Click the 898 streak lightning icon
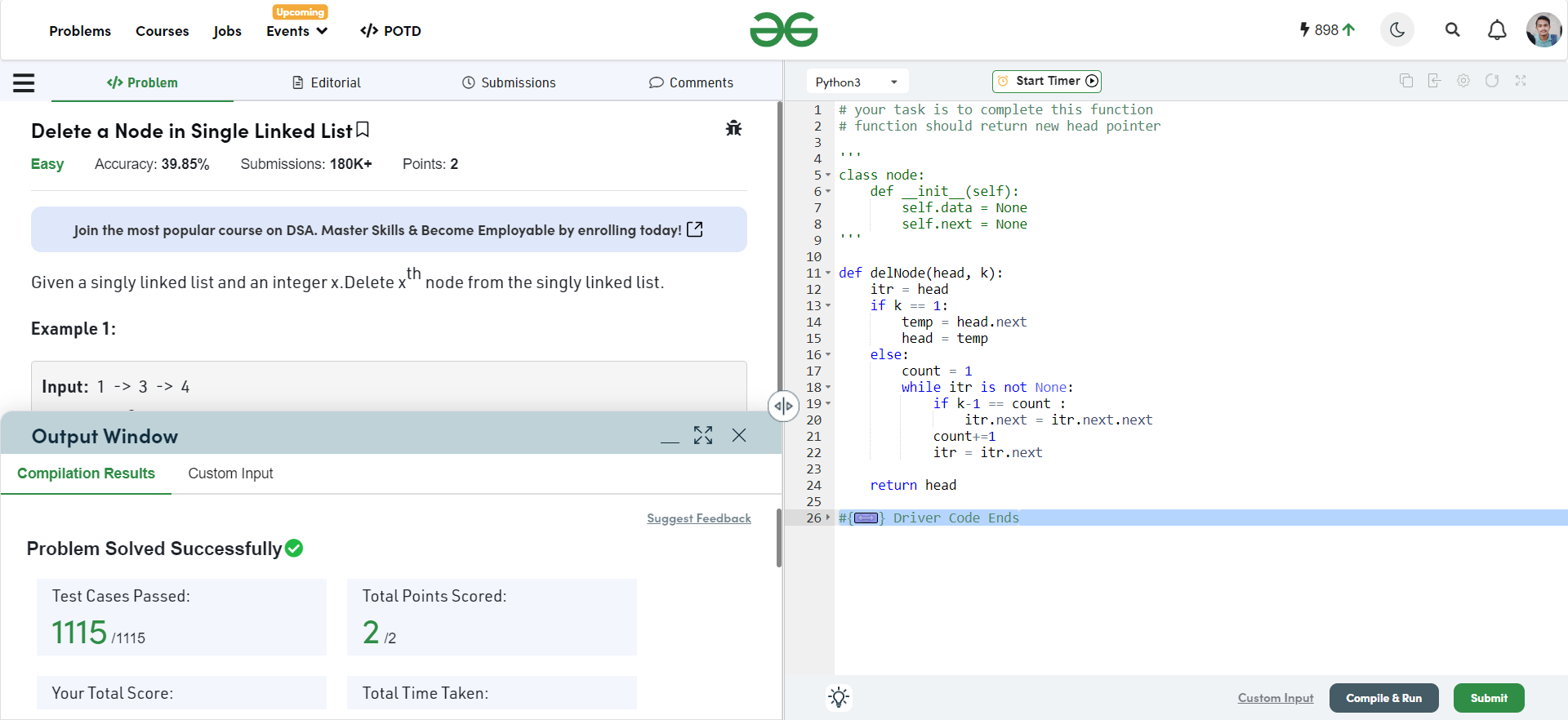The image size is (1568, 720). pyautogui.click(x=1305, y=30)
